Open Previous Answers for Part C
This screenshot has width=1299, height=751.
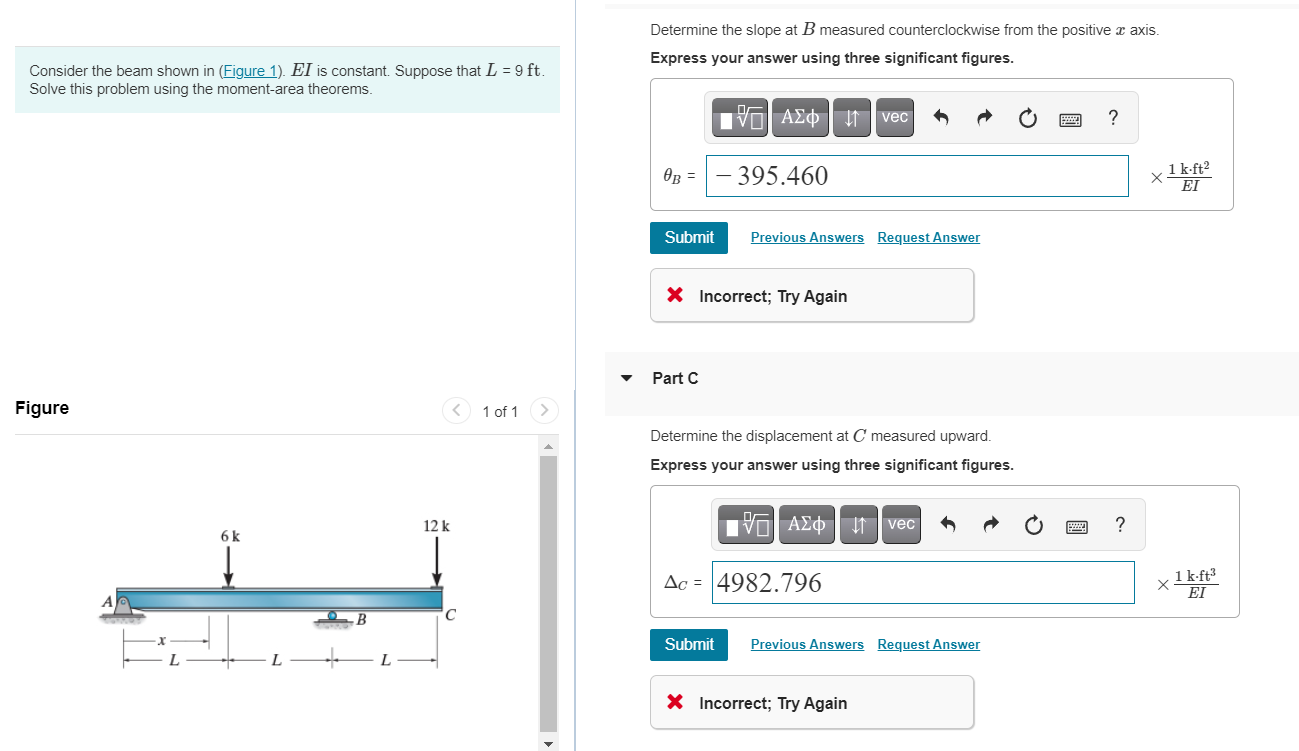[807, 644]
